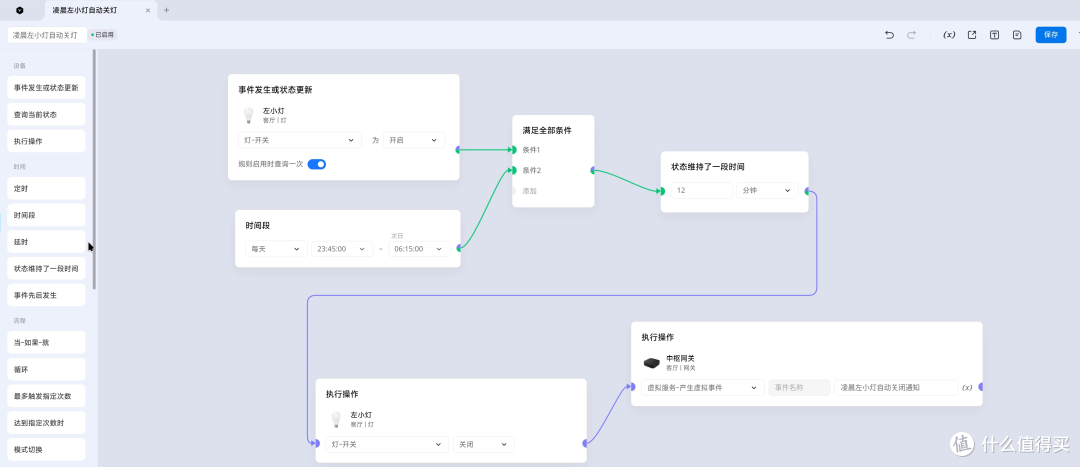Click input port of 中枢网关 执行操作 node

point(631,386)
